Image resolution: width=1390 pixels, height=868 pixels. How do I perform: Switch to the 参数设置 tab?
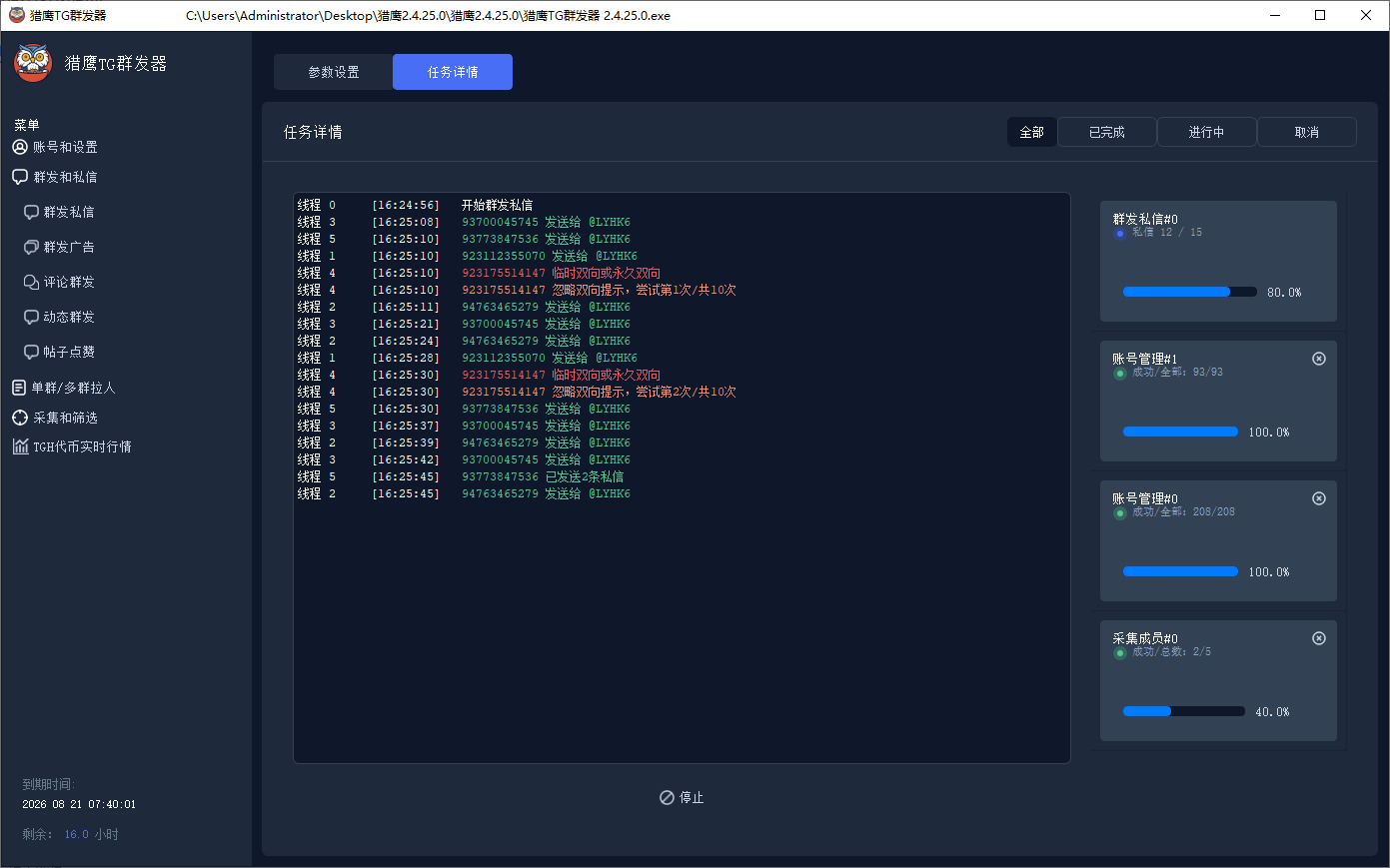pyautogui.click(x=334, y=72)
